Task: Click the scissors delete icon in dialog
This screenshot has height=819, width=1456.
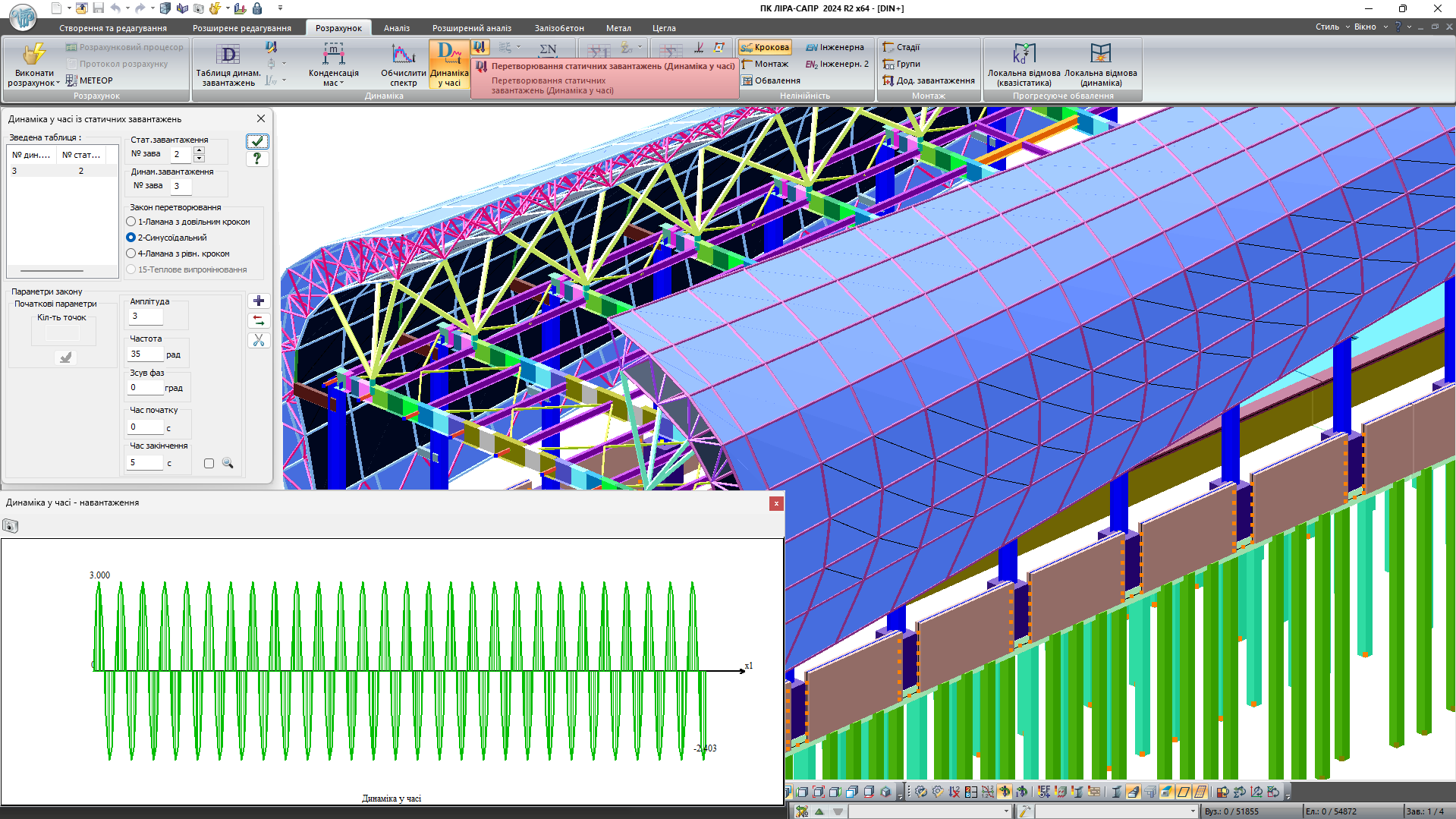Action: (259, 341)
